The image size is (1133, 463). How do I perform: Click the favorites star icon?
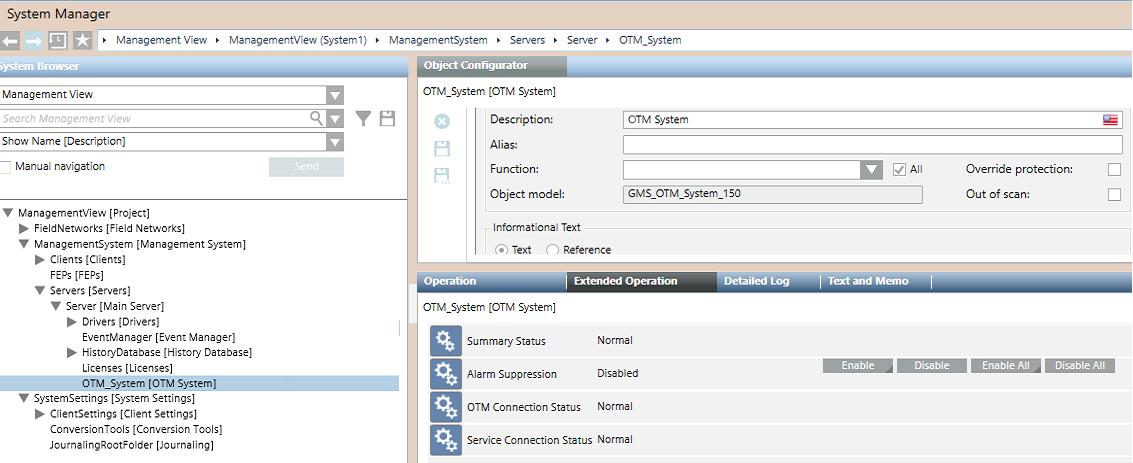pos(82,41)
